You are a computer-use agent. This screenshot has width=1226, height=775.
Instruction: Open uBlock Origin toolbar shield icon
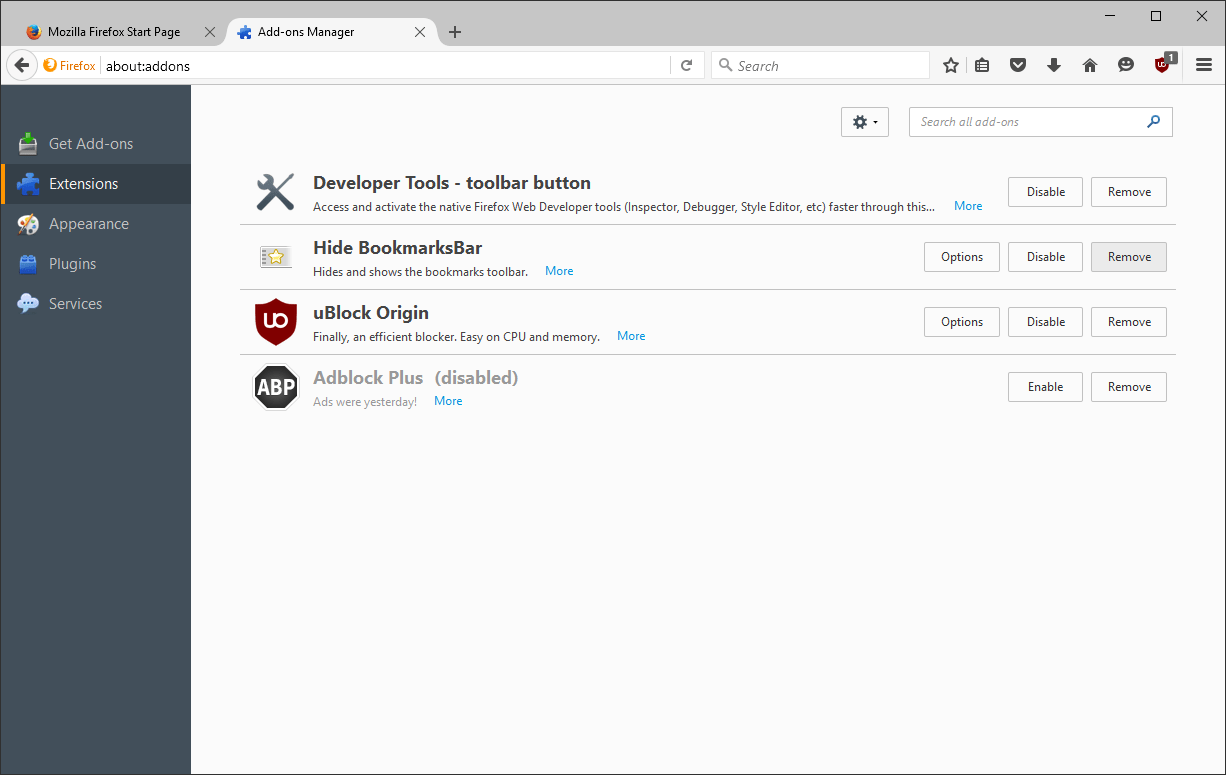coord(1164,64)
